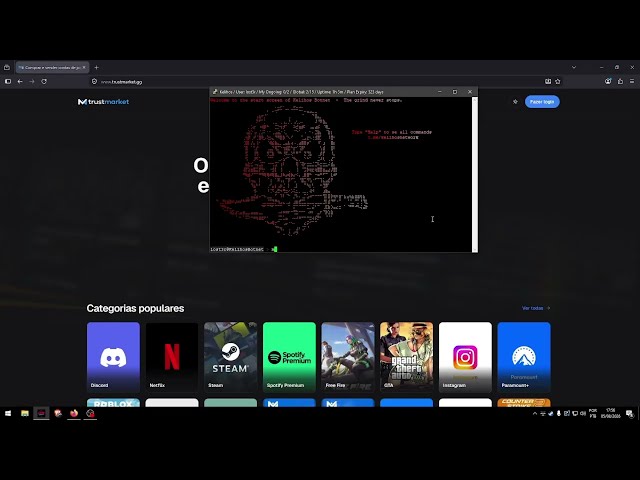Open the GTA category card
This screenshot has height=480, width=640.
pos(407,357)
